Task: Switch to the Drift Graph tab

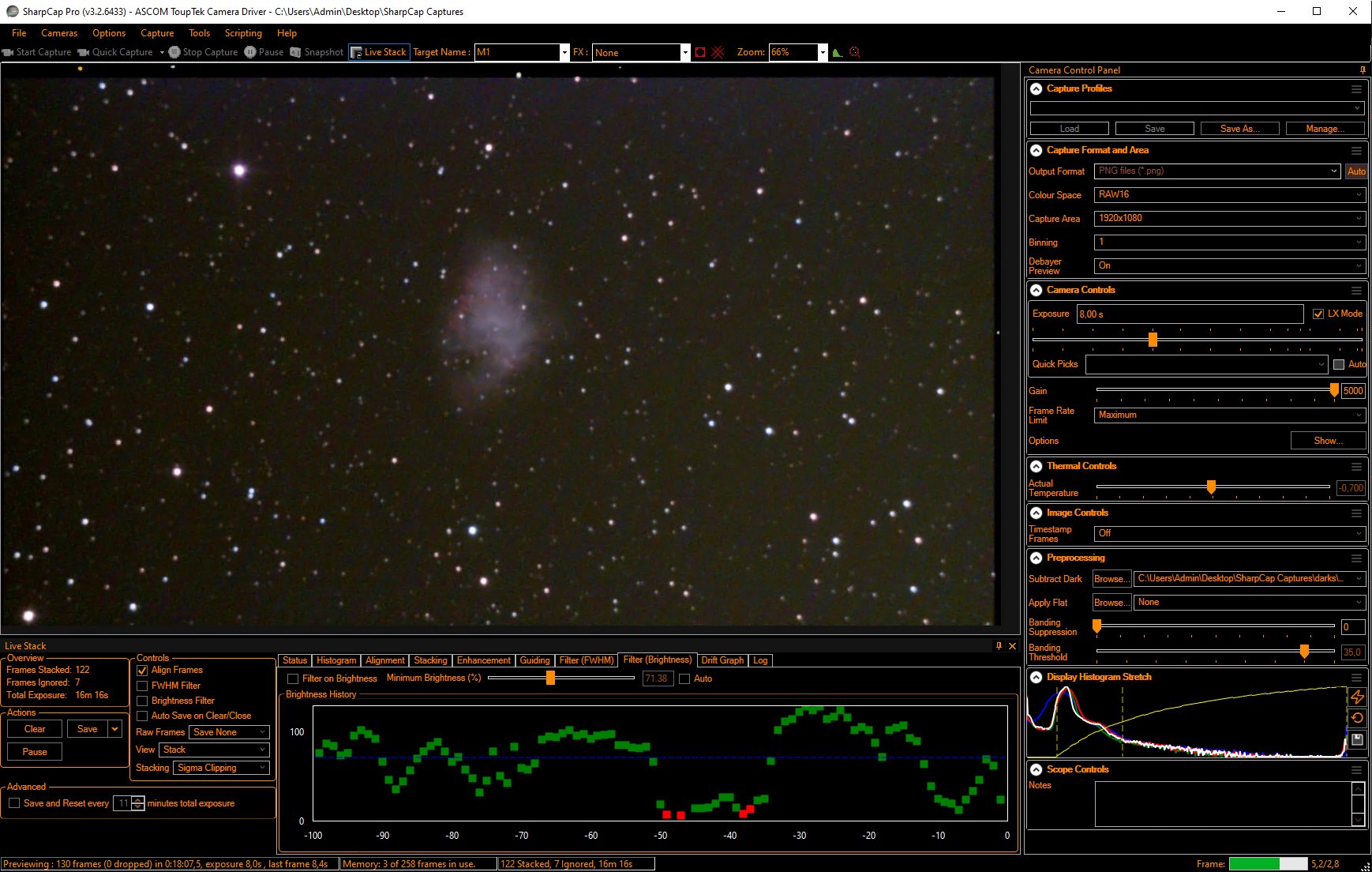Action: pos(722,660)
